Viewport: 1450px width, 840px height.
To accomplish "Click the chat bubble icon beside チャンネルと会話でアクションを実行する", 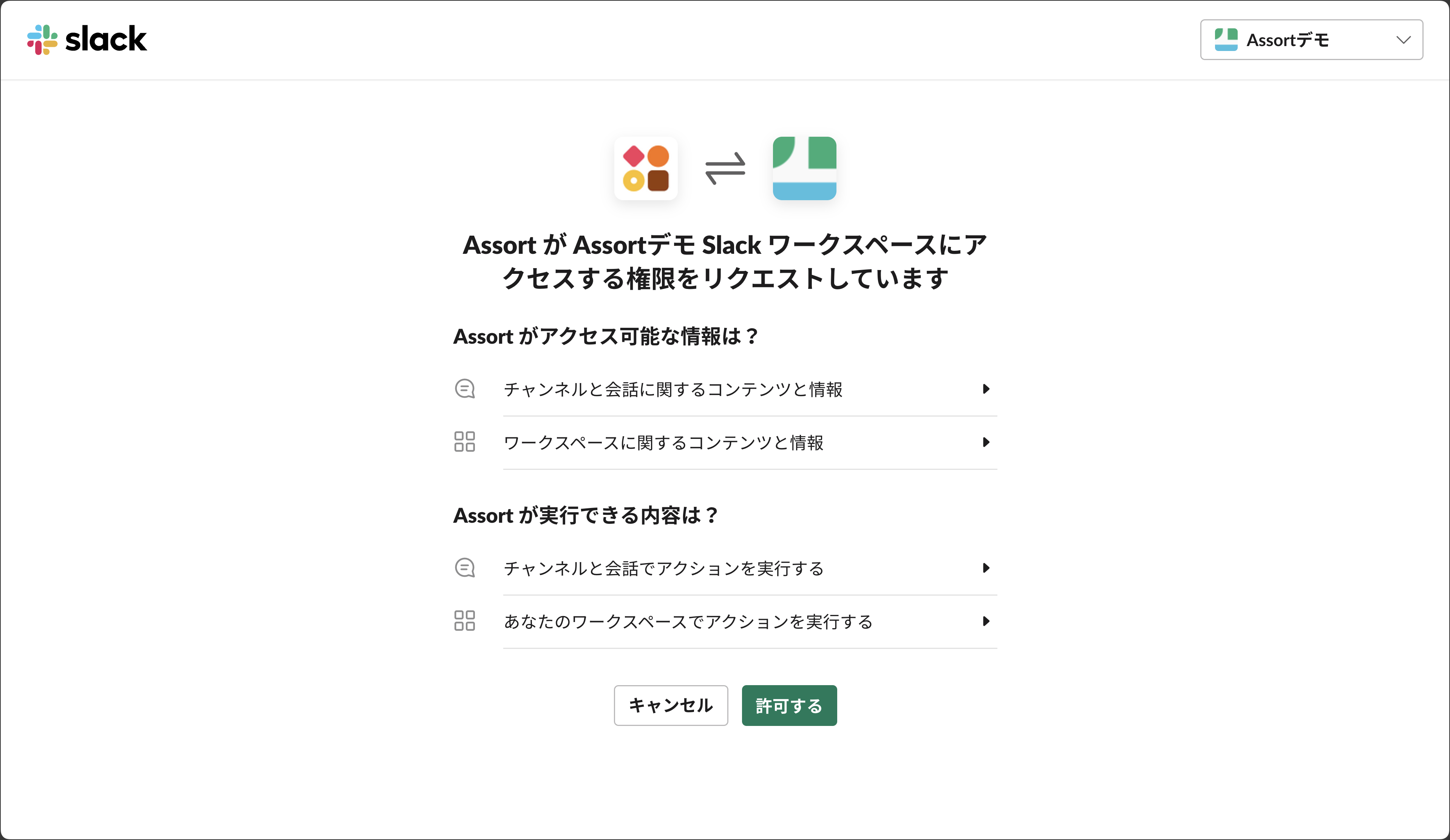I will pos(464,568).
